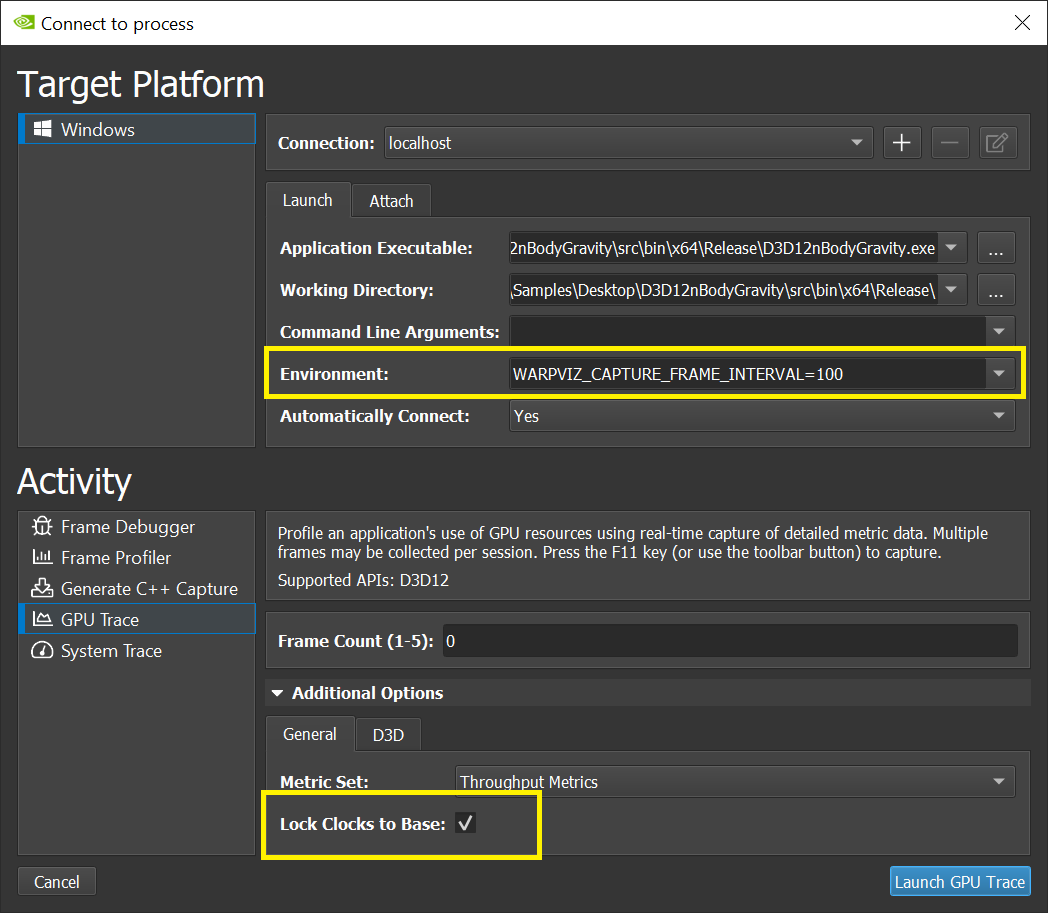
Task: Select the Frame Debugger activity
Action: [x=127, y=527]
